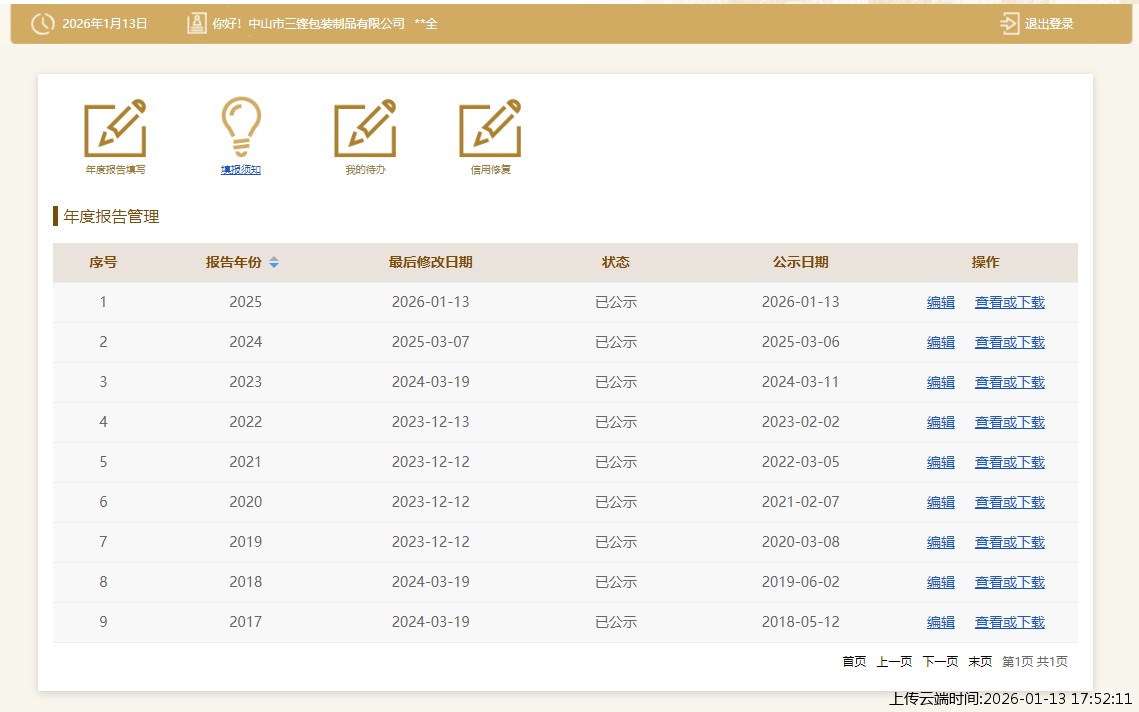The image size is (1139, 712).
Task: Go to 下一页 in pagination
Action: (939, 662)
